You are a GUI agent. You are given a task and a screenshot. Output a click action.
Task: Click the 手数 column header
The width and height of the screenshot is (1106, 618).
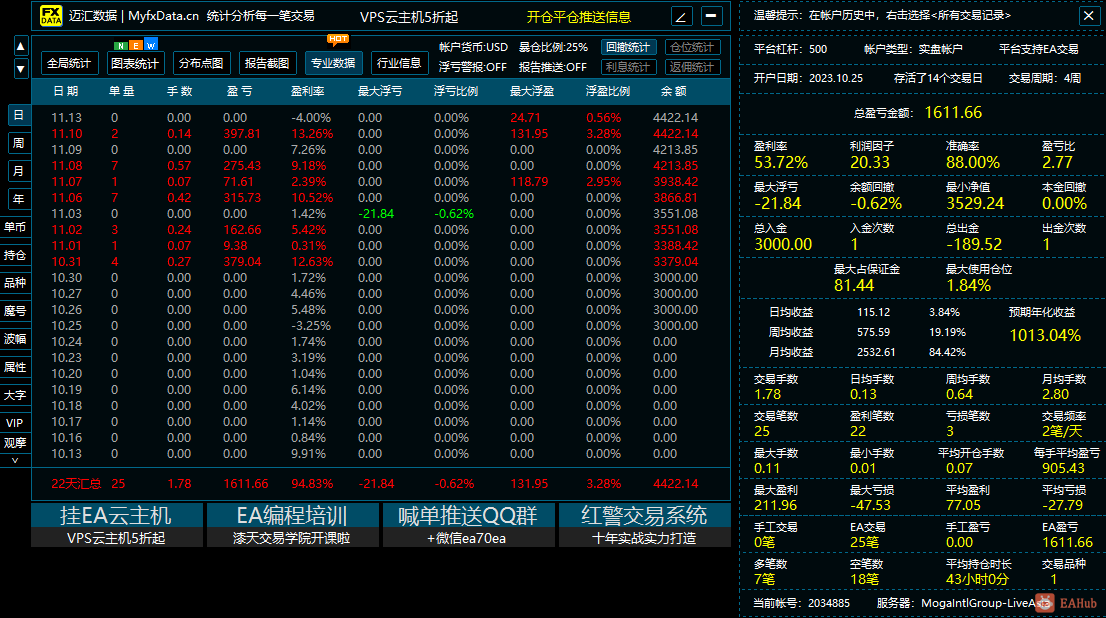pyautogui.click(x=179, y=91)
